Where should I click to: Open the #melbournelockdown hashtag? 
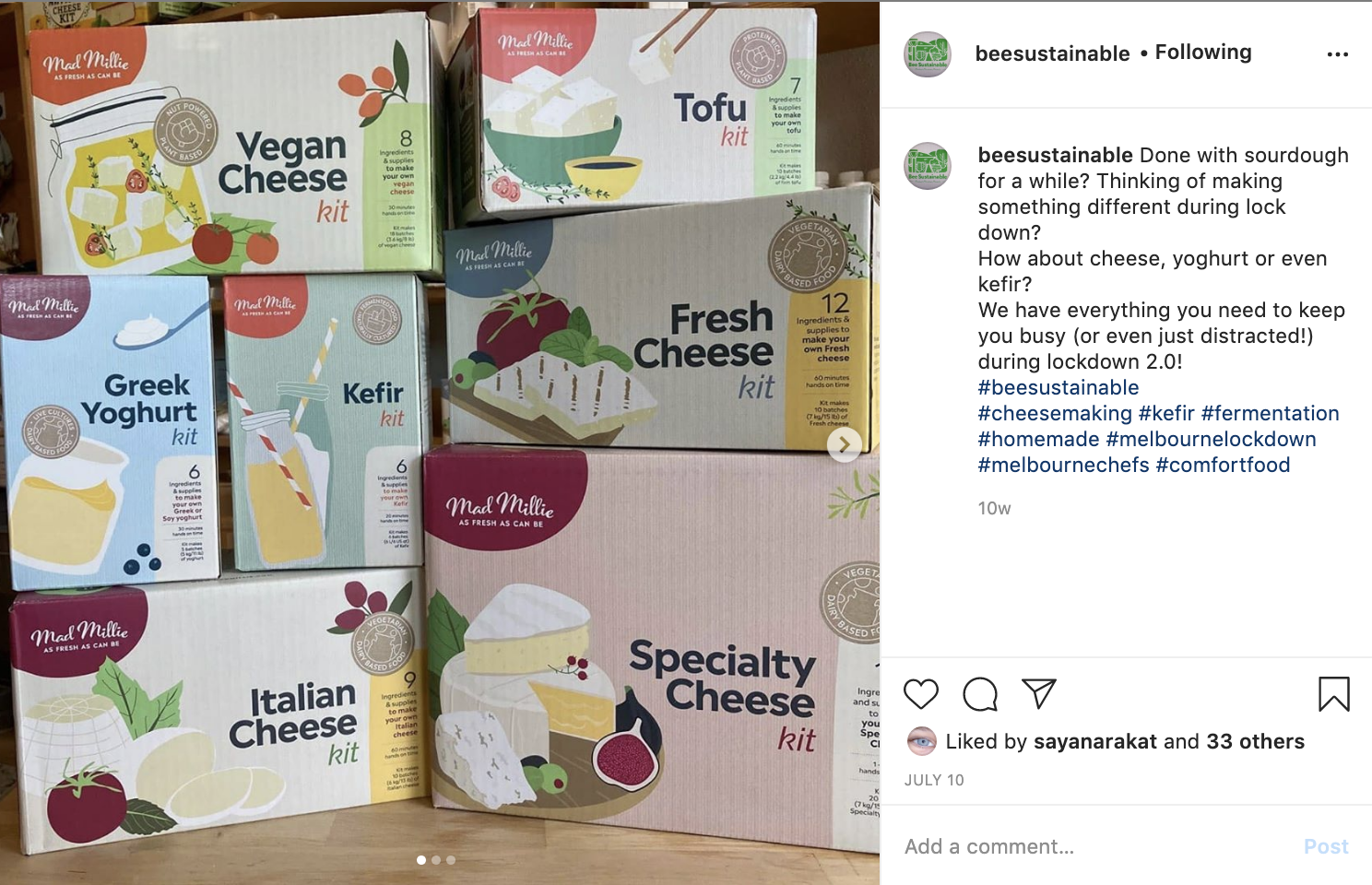point(1212,439)
